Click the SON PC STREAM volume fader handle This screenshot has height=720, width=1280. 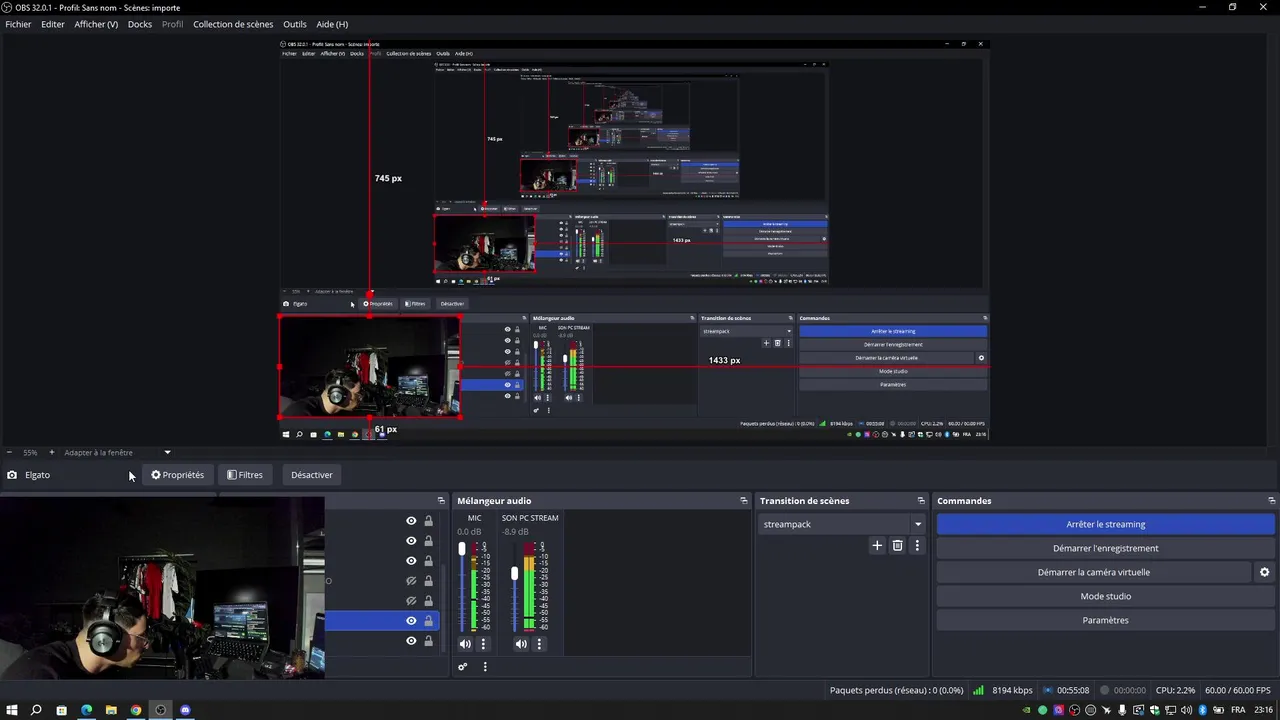tap(515, 574)
